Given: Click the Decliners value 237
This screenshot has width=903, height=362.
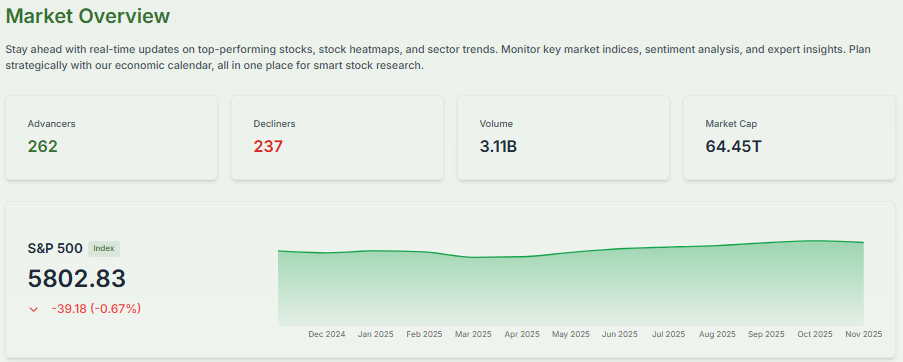Looking at the screenshot, I should coord(268,147).
